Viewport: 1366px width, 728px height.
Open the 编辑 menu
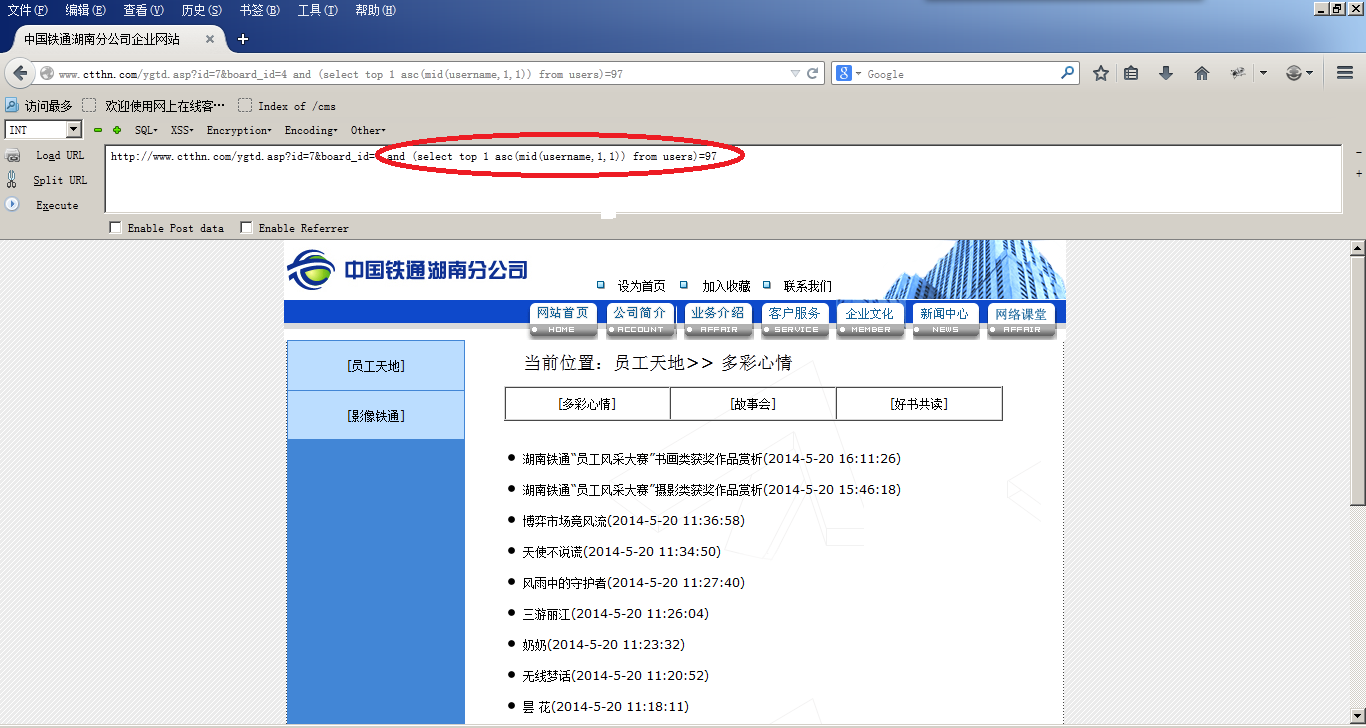coord(85,10)
